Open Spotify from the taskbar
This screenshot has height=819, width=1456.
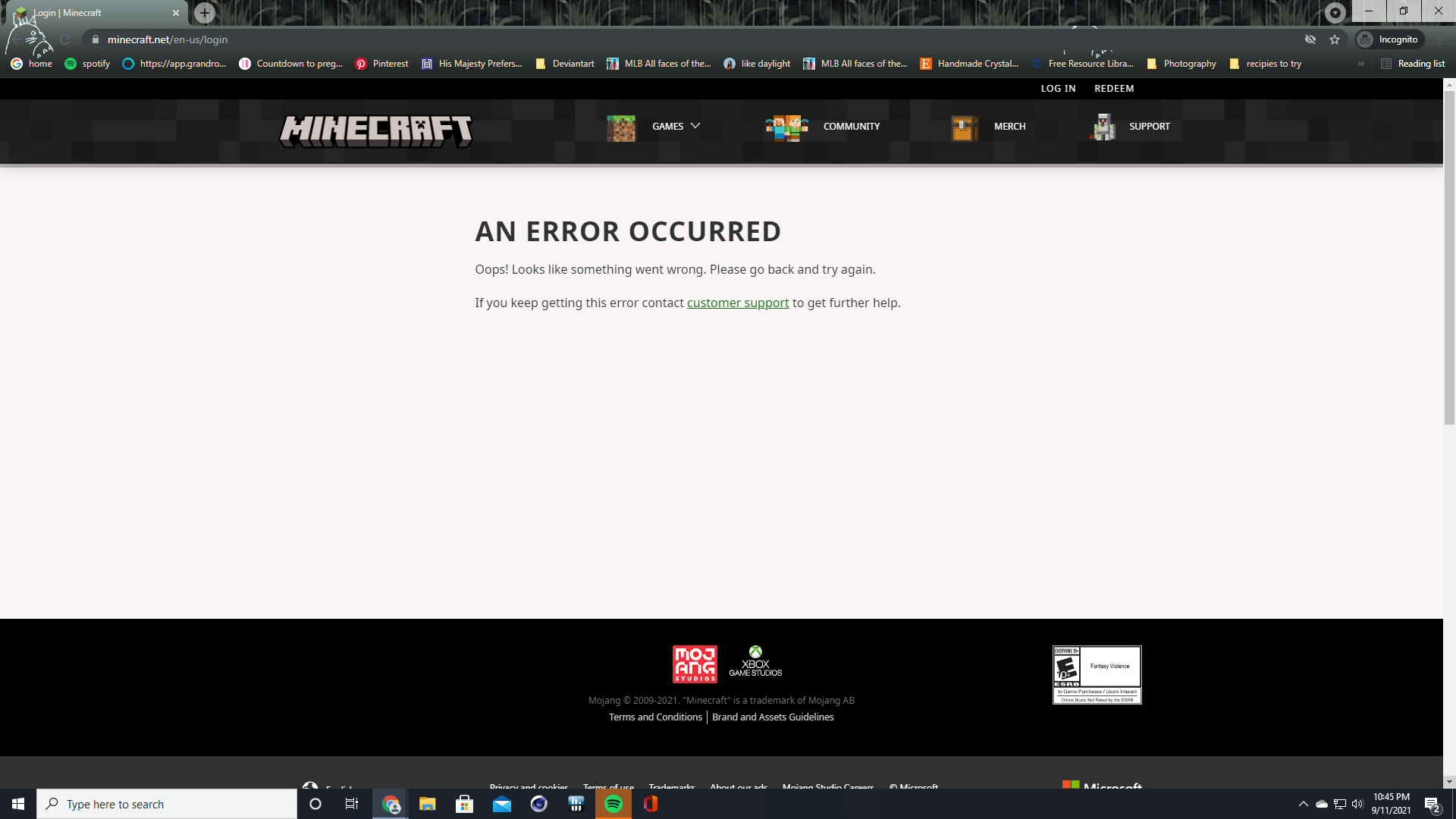point(613,804)
